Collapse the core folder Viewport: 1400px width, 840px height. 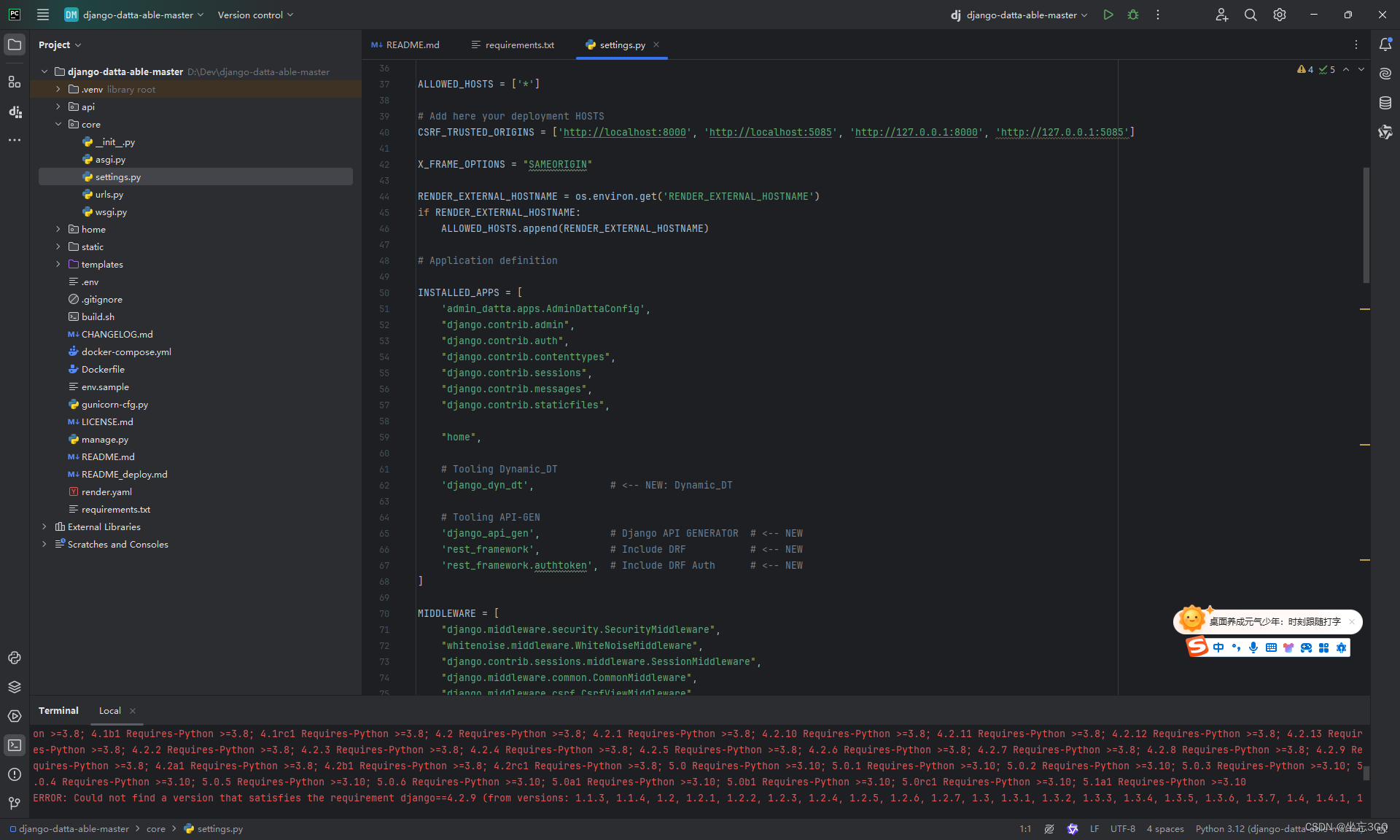pos(58,124)
